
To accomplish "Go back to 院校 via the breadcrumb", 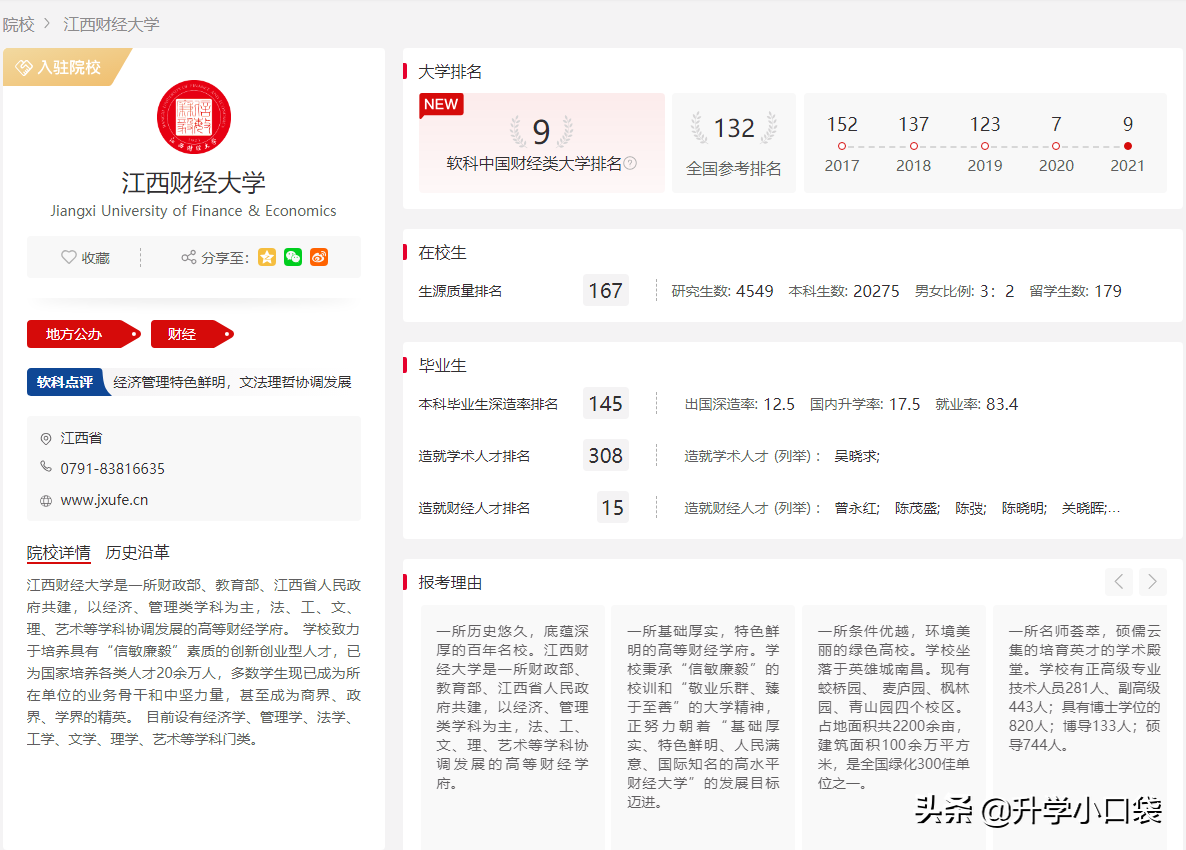I will point(19,22).
